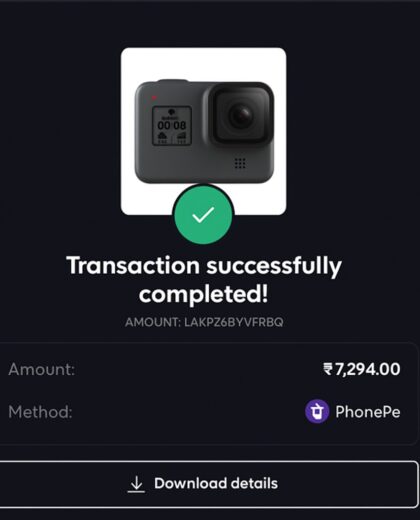Click the word completed! in heading
The width and height of the screenshot is (420, 520).
pyautogui.click(x=203, y=294)
